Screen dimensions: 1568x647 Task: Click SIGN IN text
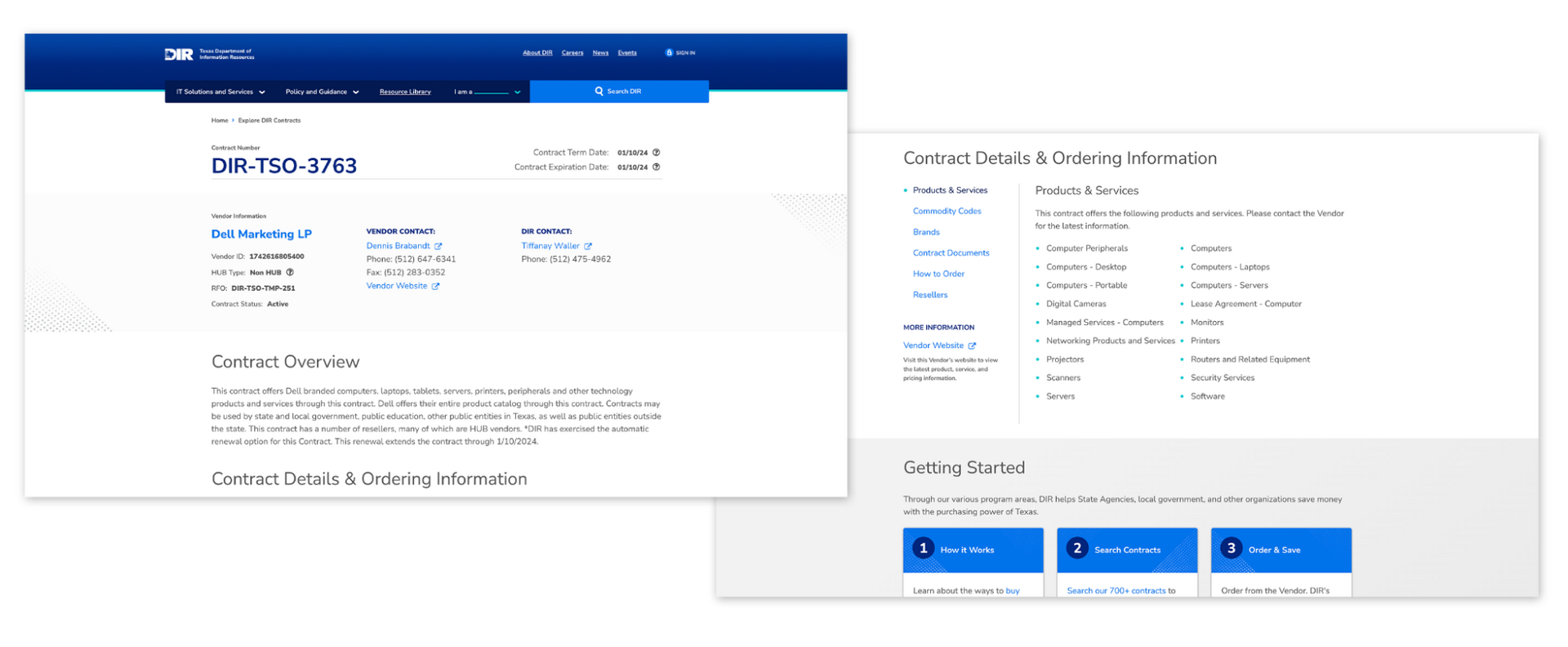686,53
